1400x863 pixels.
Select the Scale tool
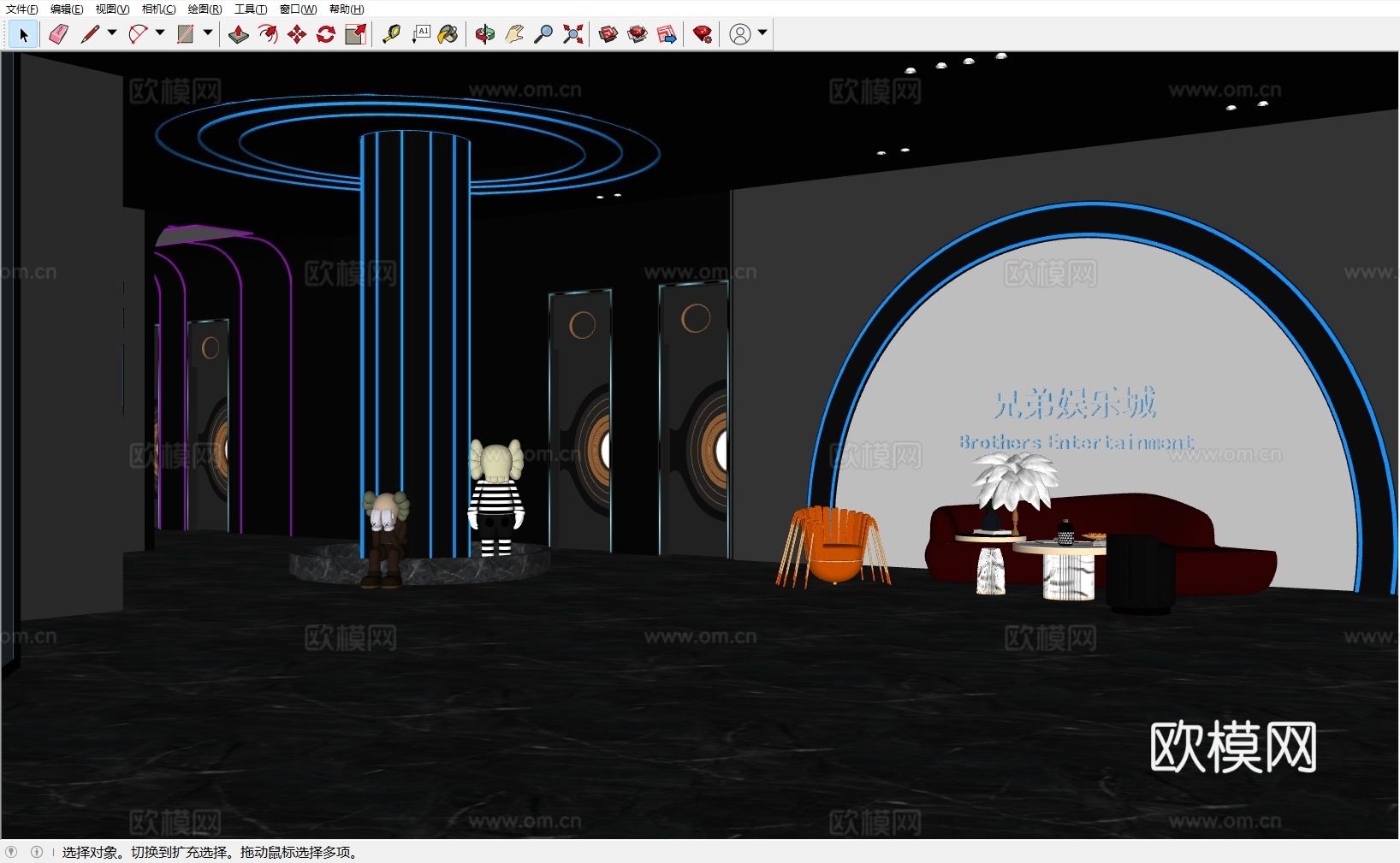pyautogui.click(x=355, y=34)
